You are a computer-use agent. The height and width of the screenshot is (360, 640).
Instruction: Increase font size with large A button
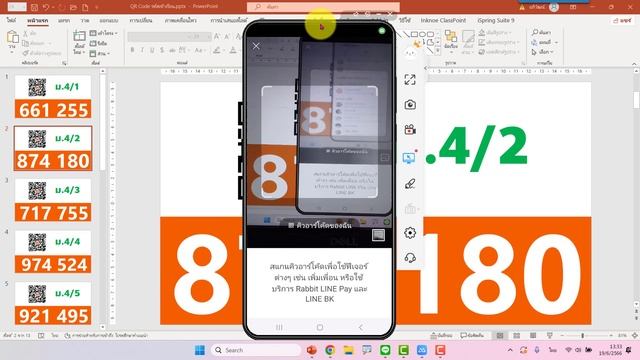[x=217, y=37]
